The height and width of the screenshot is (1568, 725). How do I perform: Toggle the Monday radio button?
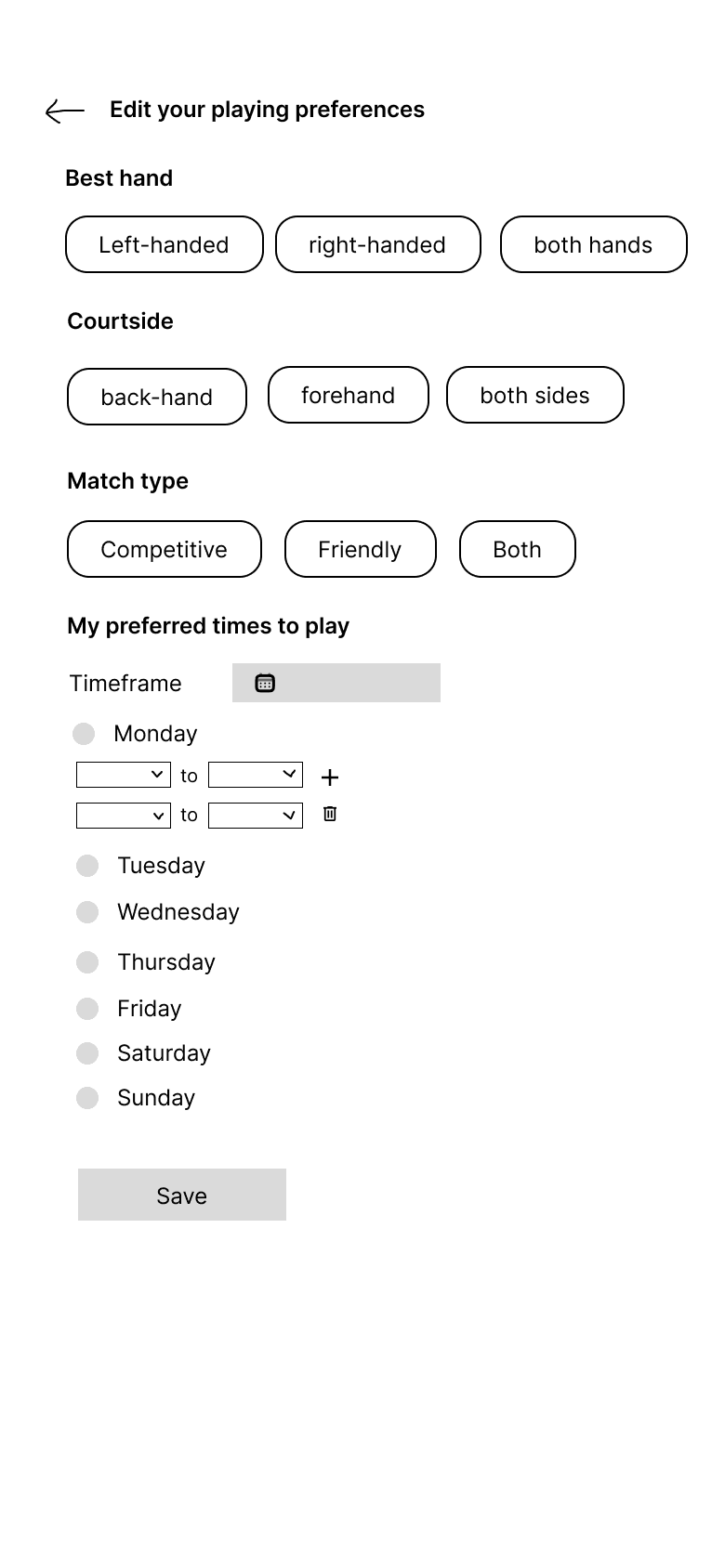[x=84, y=734]
